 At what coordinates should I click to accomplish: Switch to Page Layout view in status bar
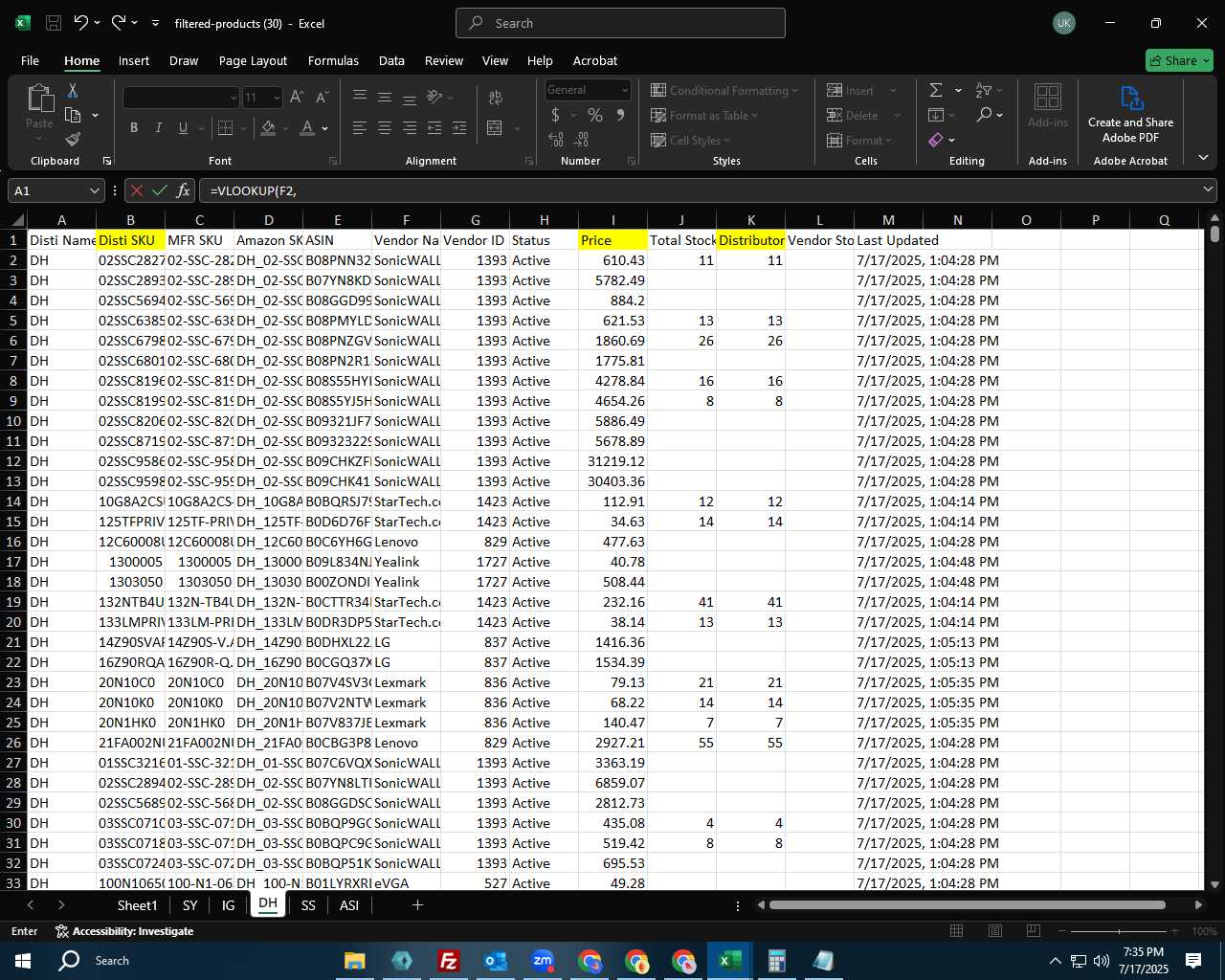pyautogui.click(x=994, y=931)
